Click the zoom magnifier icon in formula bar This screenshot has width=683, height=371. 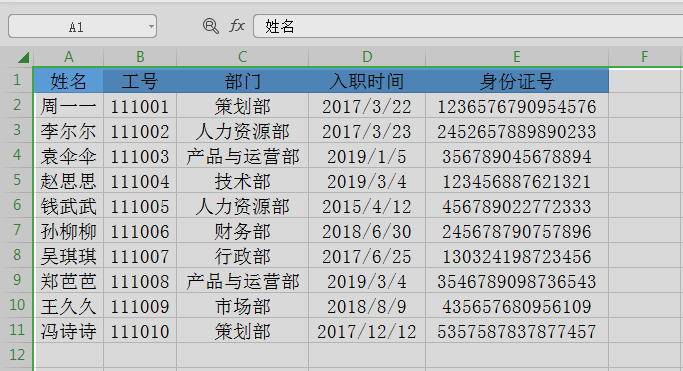pos(211,26)
